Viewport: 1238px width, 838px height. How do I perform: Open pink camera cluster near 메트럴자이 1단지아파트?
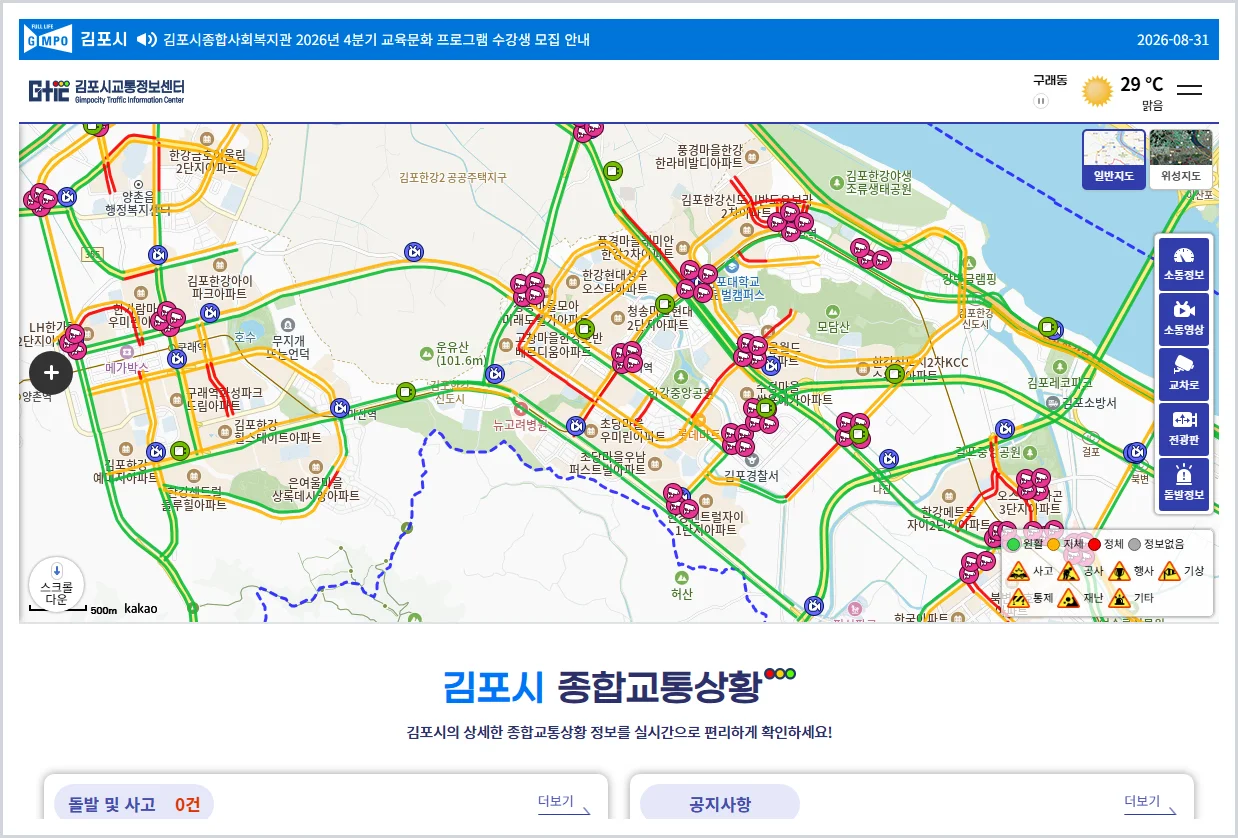click(681, 502)
